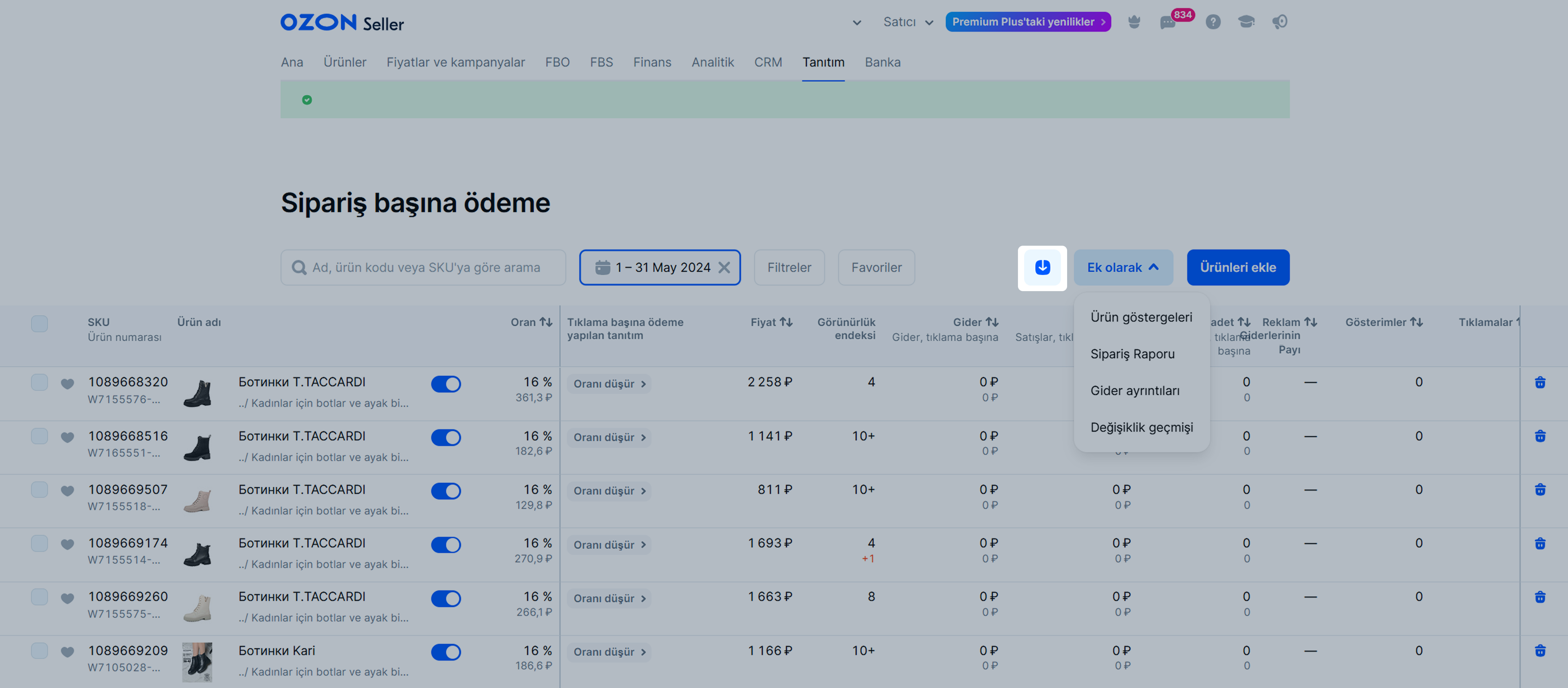Toggle promotion switch for SKU 1089669174
The height and width of the screenshot is (688, 1568).
point(446,544)
